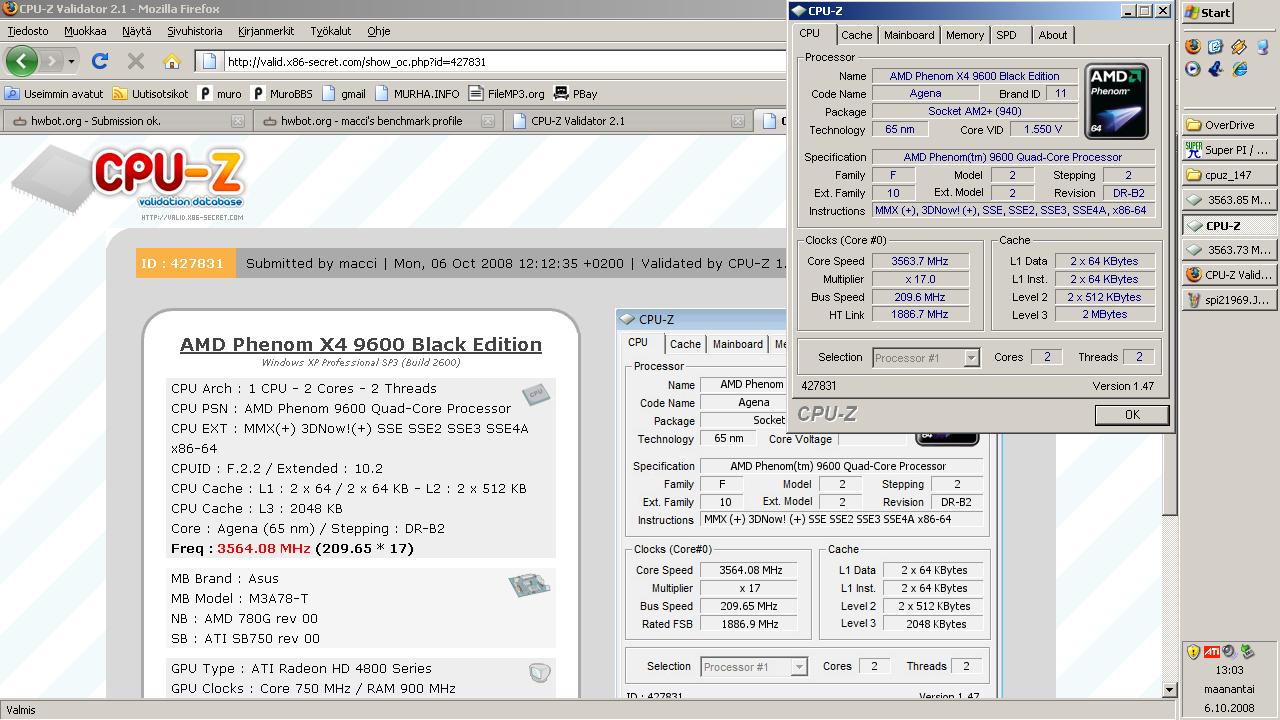Click the AMD Phenom logo in CPU-Z
The width and height of the screenshot is (1280, 720).
click(1116, 101)
